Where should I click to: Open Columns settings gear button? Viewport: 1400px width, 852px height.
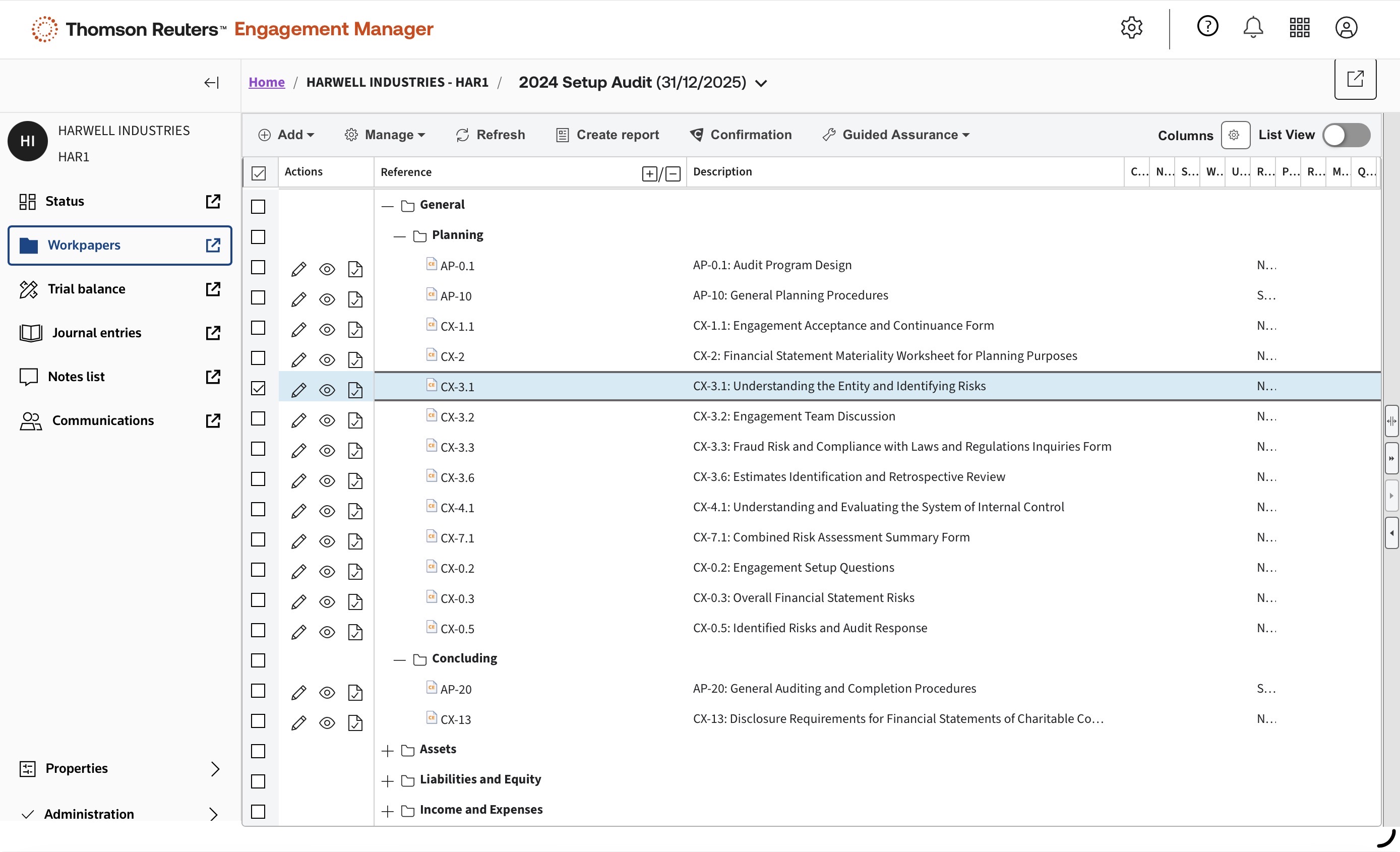point(1235,135)
